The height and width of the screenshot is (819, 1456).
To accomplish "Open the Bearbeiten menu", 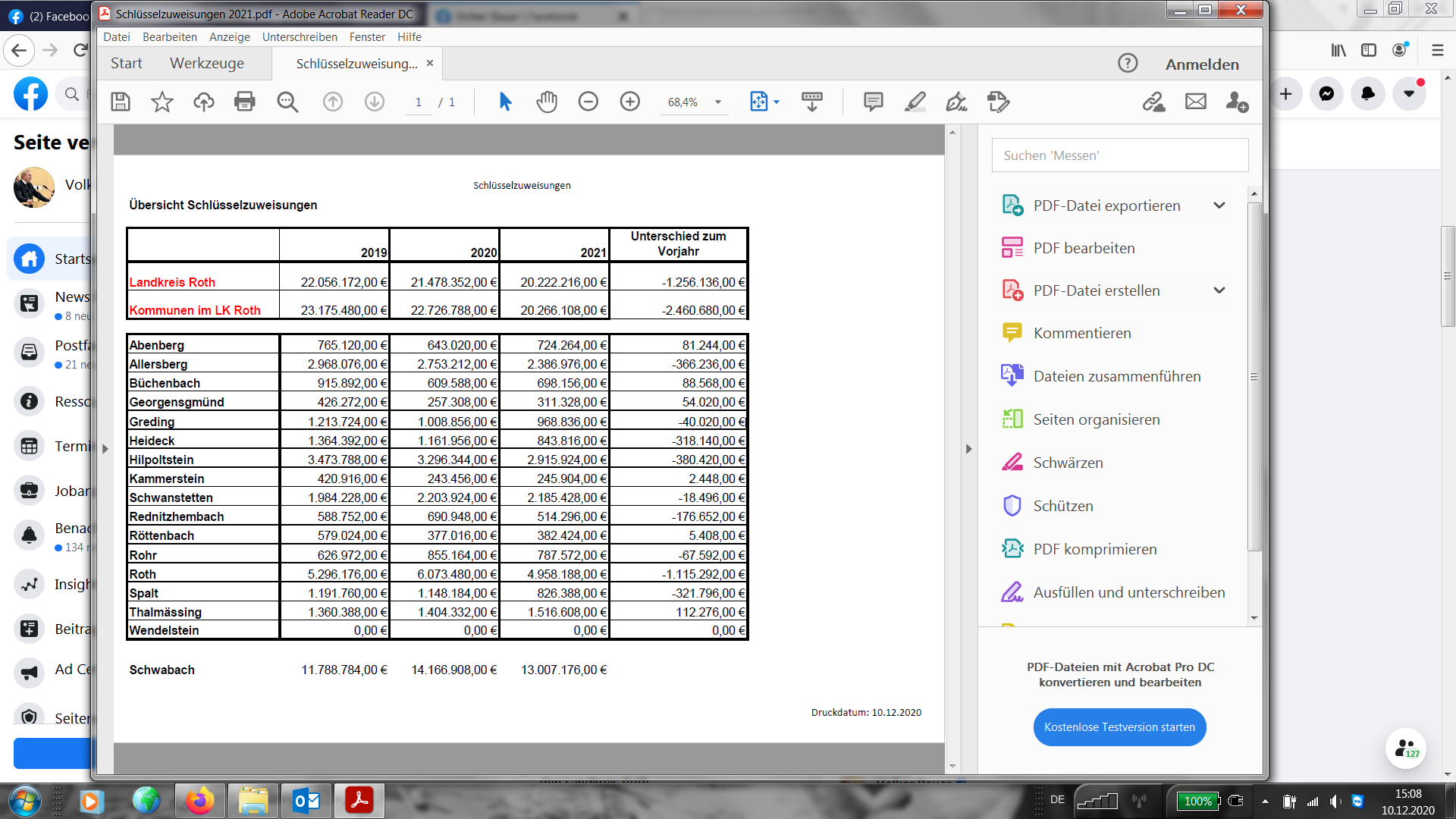I will (x=170, y=37).
